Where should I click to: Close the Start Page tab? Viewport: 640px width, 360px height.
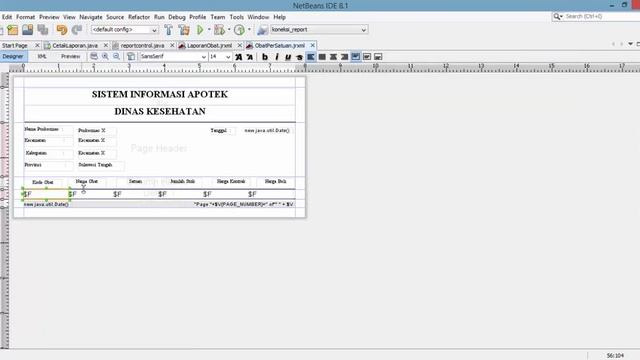point(37,45)
